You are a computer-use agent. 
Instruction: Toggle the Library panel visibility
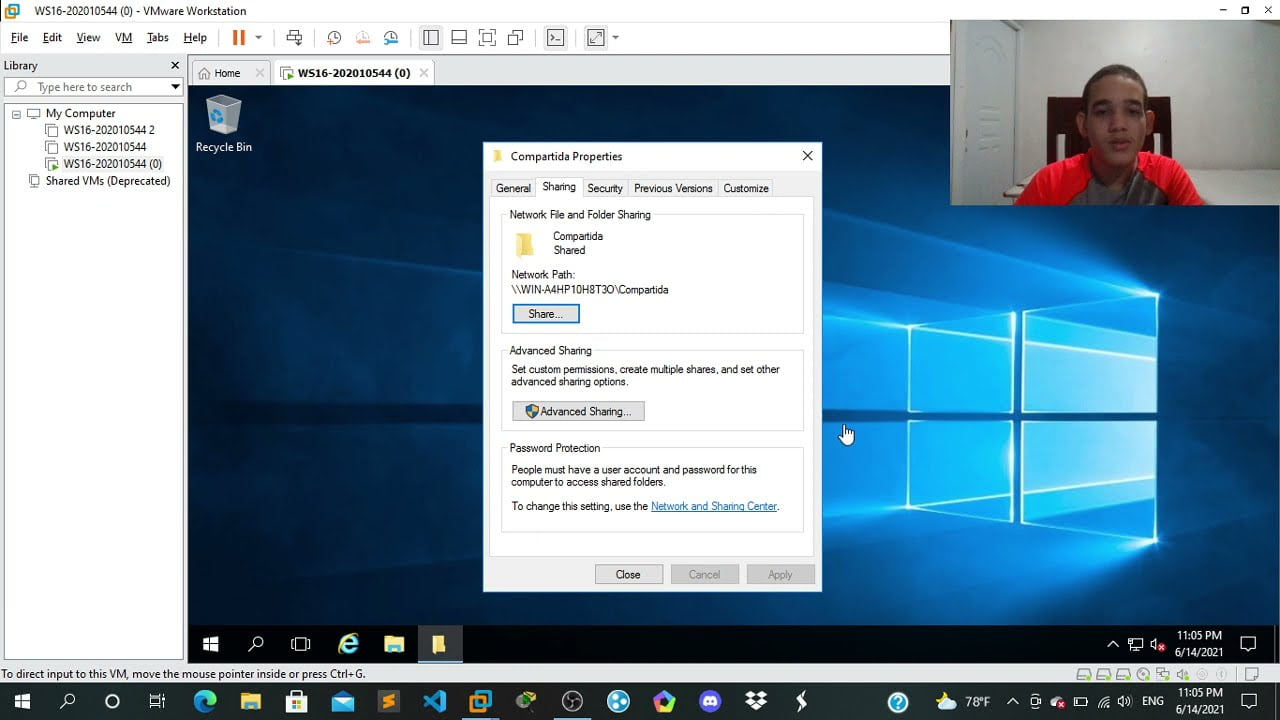(430, 37)
